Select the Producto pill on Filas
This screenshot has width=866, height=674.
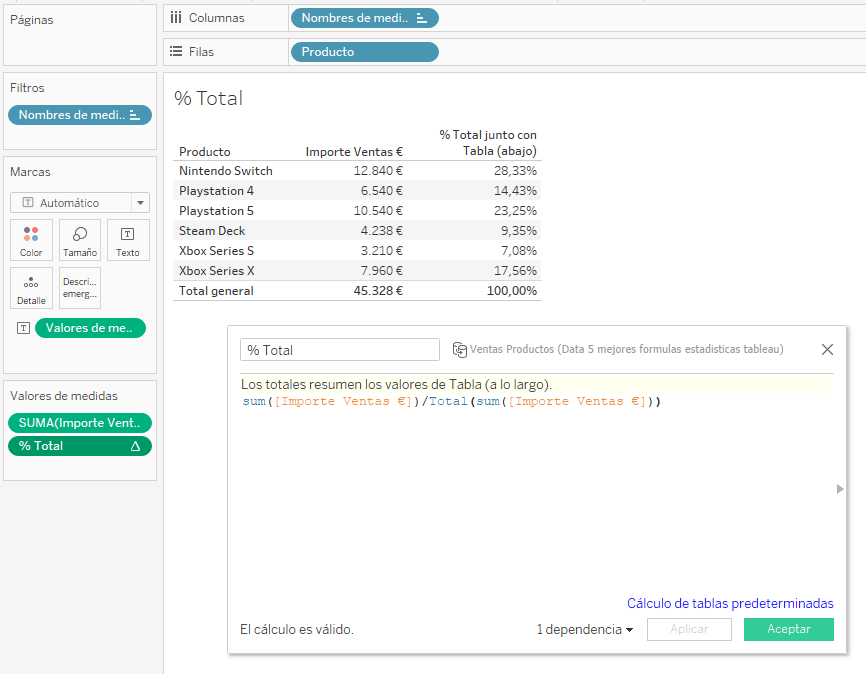click(x=365, y=52)
